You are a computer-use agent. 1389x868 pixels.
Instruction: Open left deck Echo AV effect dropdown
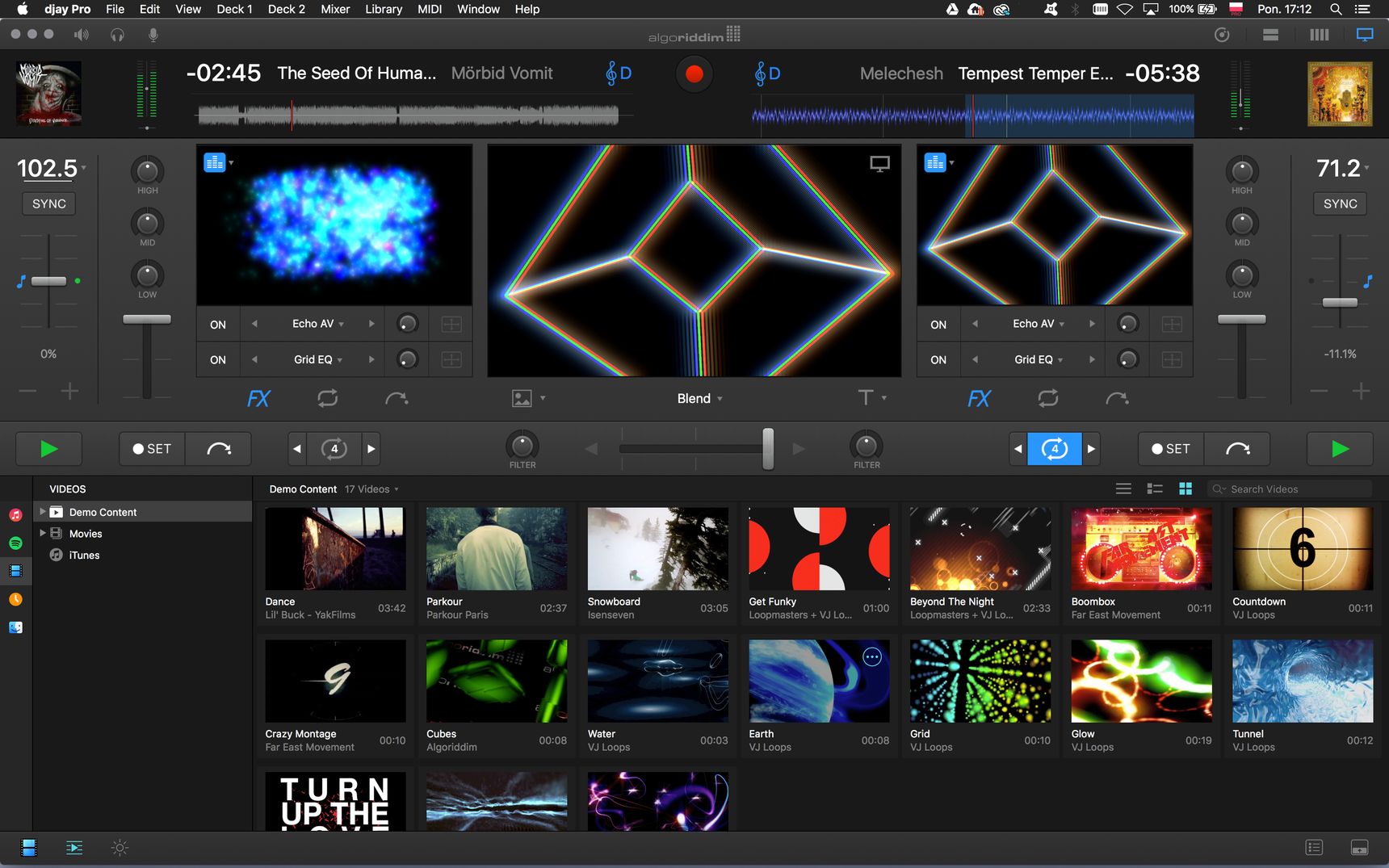point(318,324)
